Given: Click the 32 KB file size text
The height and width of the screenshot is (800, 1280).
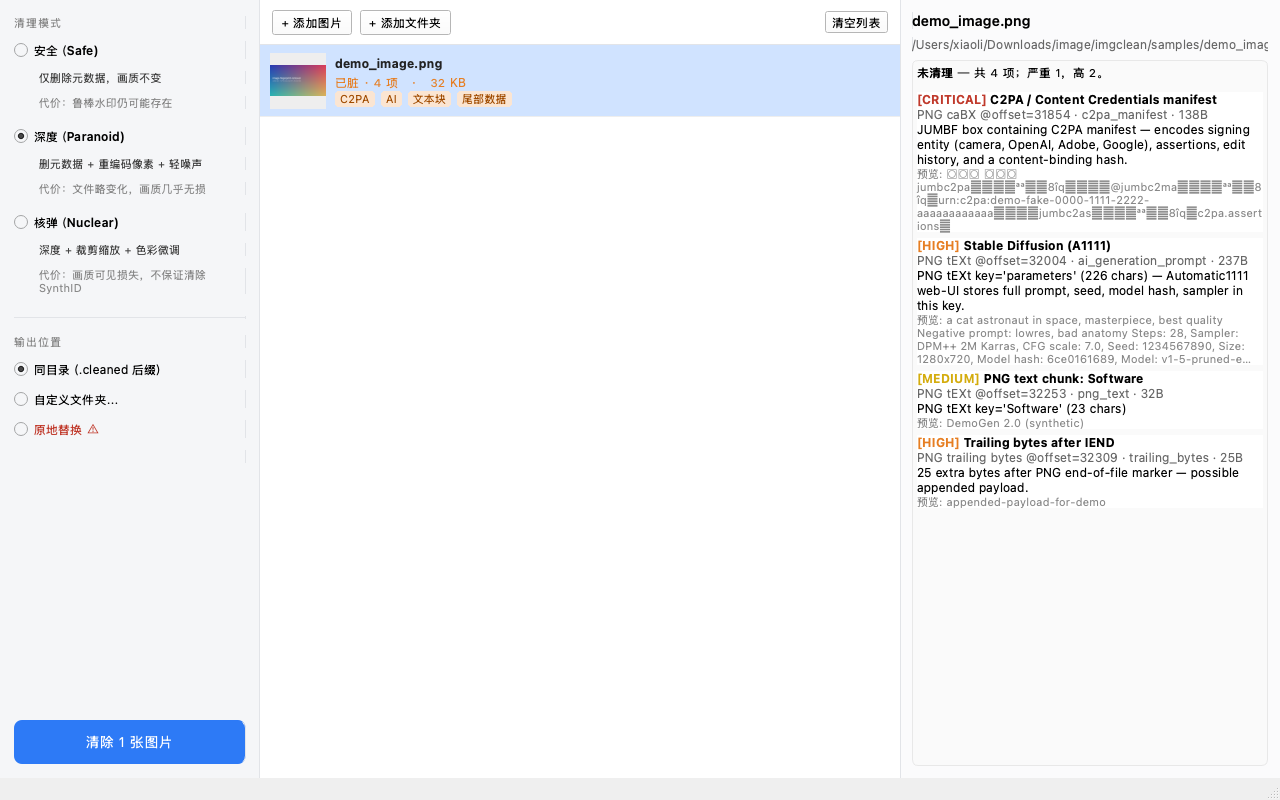Looking at the screenshot, I should pos(448,83).
